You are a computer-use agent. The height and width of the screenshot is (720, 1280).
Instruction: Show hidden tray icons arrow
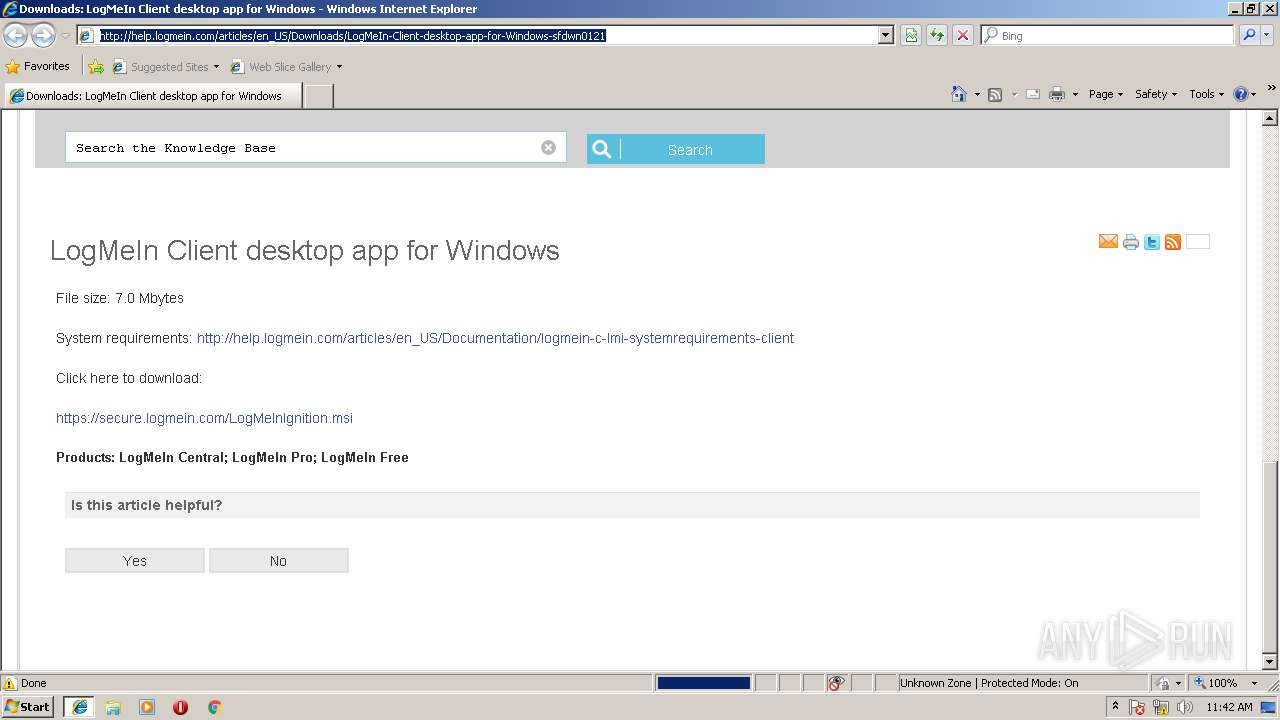tap(1115, 707)
